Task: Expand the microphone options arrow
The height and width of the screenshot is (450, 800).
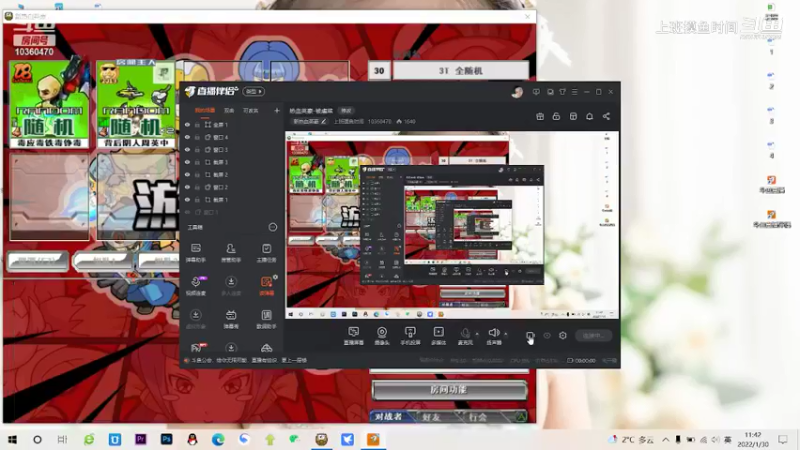Action: pyautogui.click(x=477, y=334)
